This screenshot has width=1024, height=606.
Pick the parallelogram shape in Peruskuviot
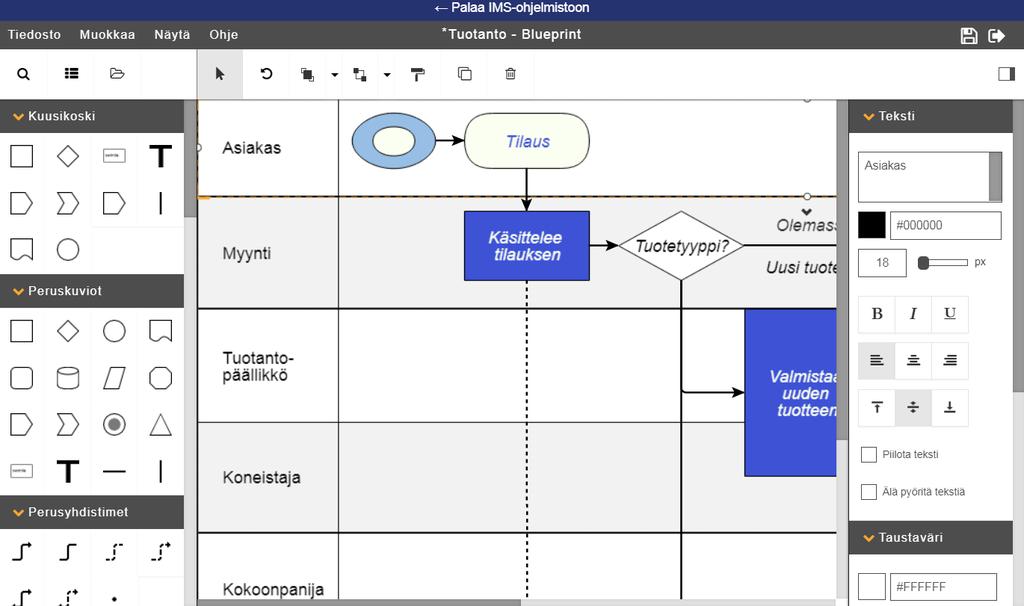click(114, 378)
